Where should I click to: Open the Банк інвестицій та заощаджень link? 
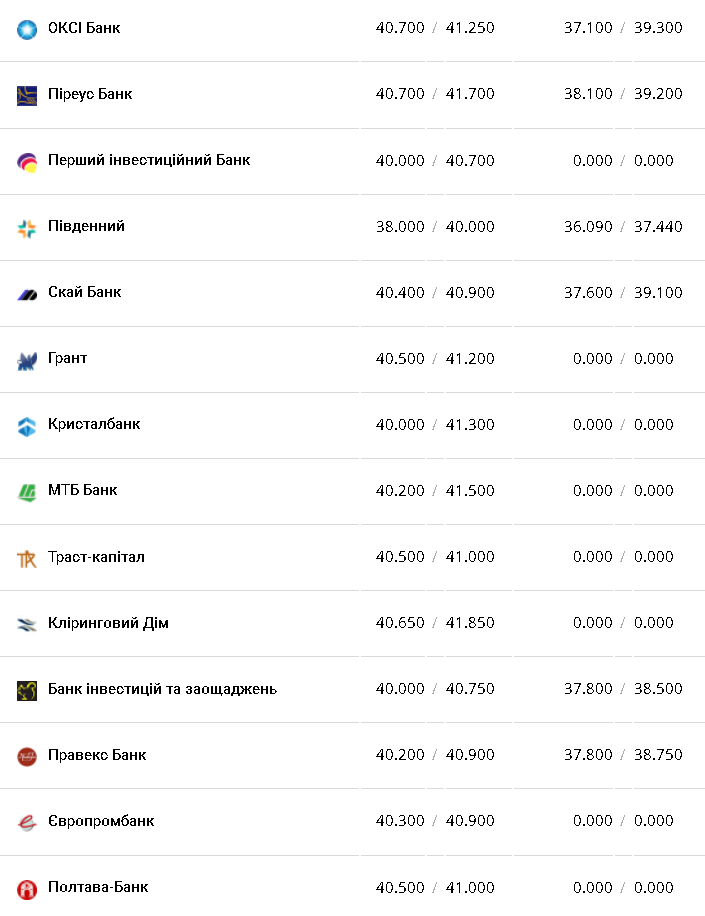[x=162, y=689]
